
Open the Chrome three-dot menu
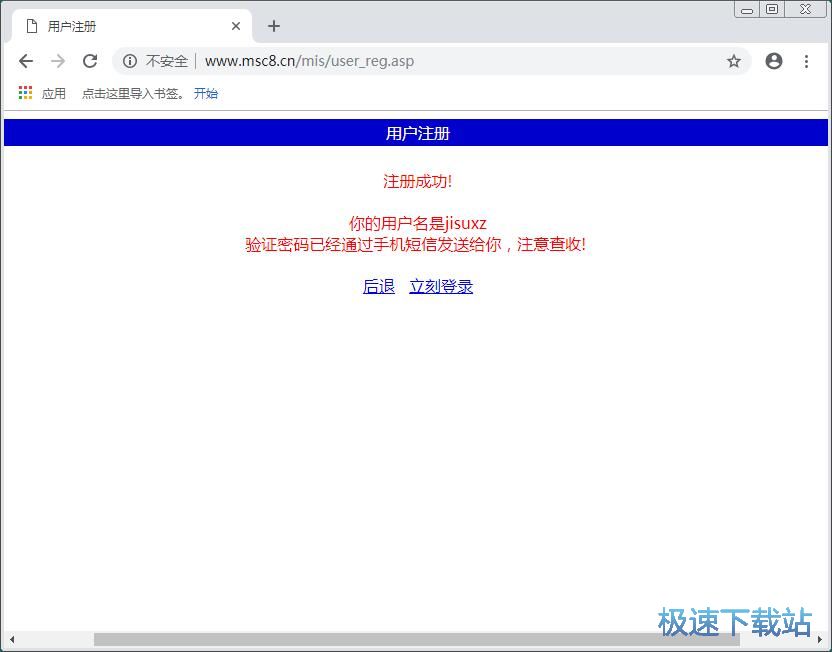pyautogui.click(x=807, y=61)
